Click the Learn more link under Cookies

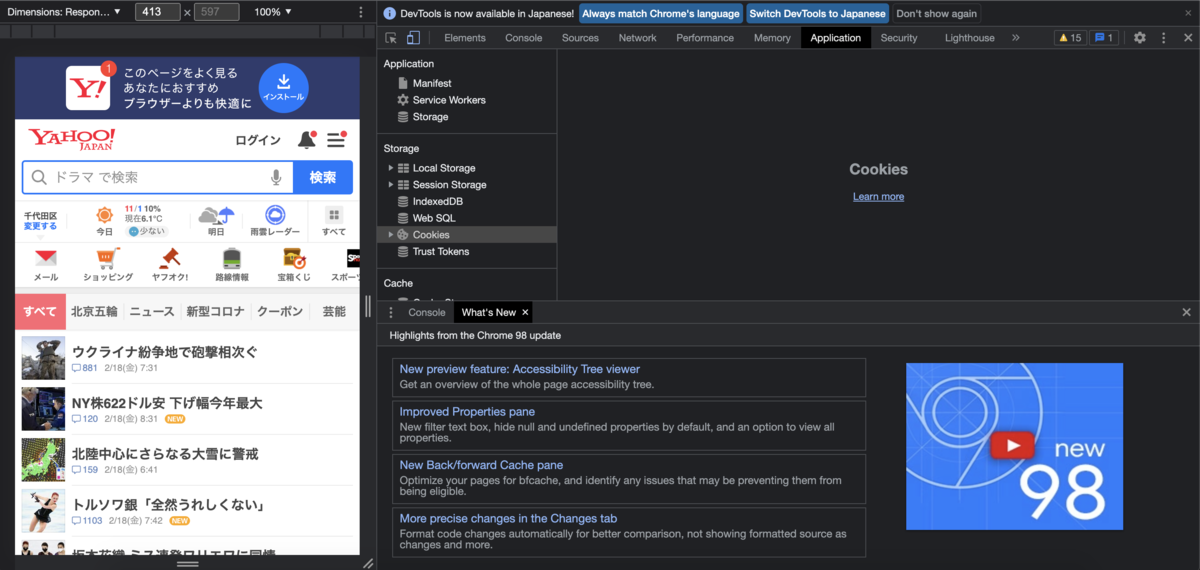pyautogui.click(x=878, y=197)
